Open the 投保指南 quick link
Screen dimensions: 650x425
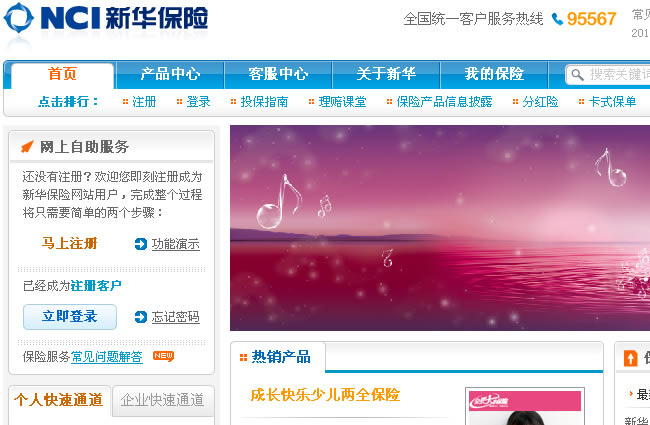(x=264, y=102)
